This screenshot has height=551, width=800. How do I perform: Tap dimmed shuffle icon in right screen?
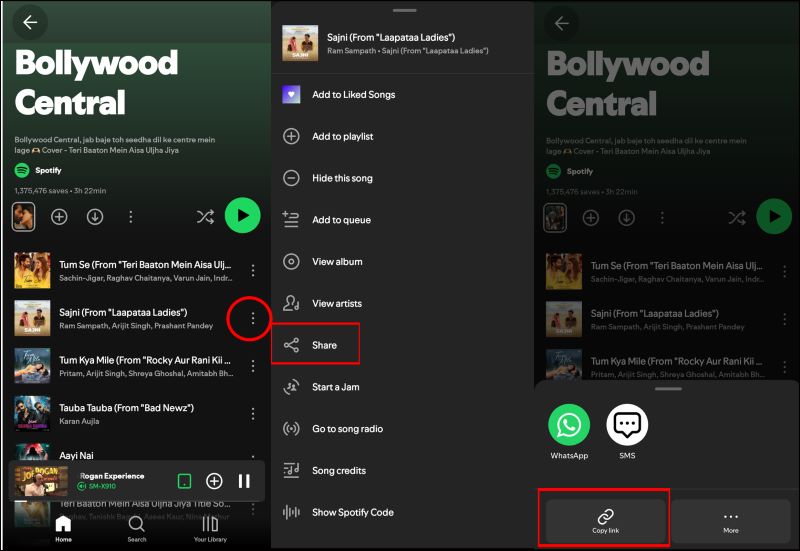[x=737, y=218]
